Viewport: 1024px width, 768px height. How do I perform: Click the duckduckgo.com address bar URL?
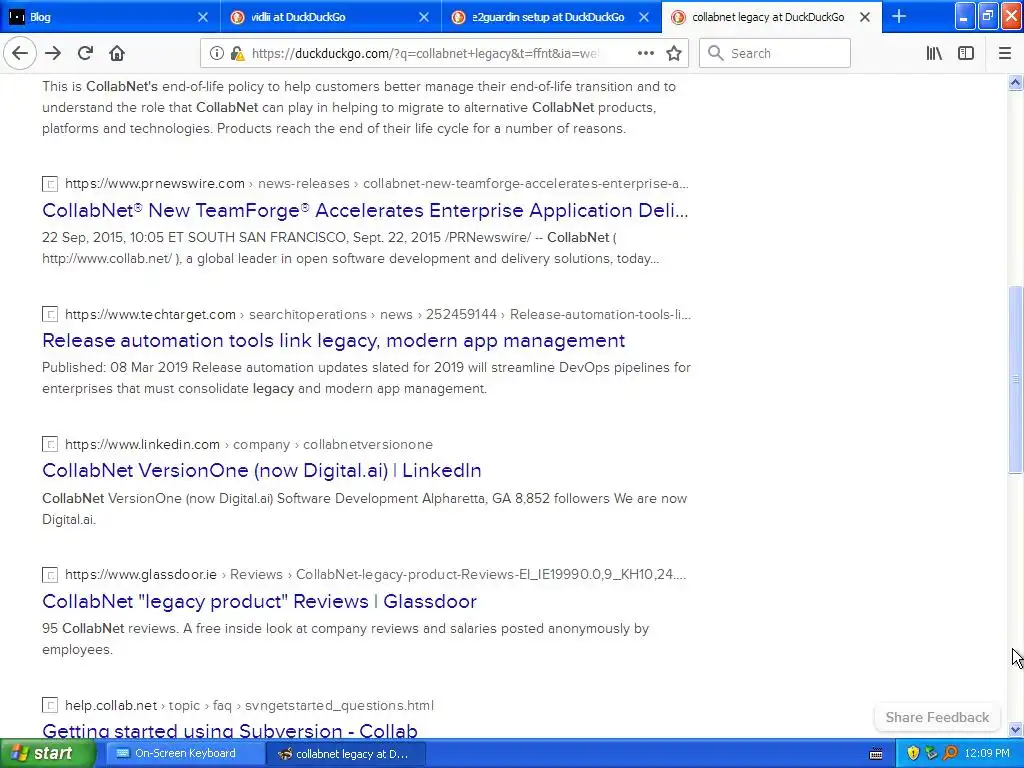click(424, 54)
